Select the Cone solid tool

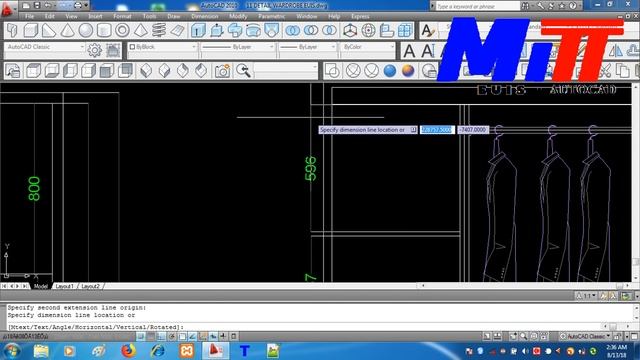[67, 31]
